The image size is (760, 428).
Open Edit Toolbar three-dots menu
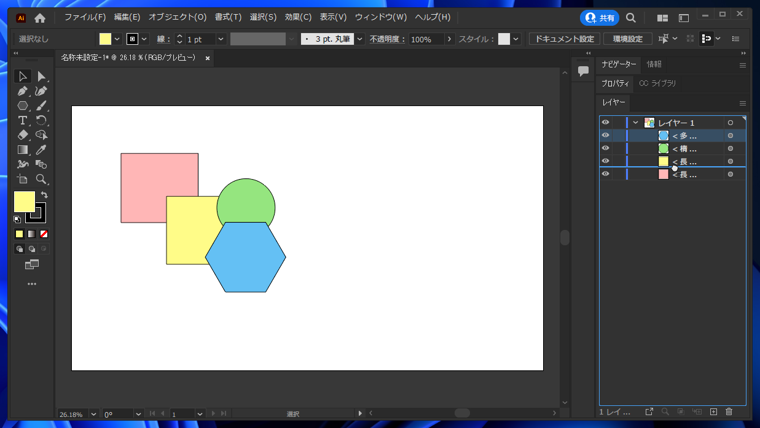point(32,284)
